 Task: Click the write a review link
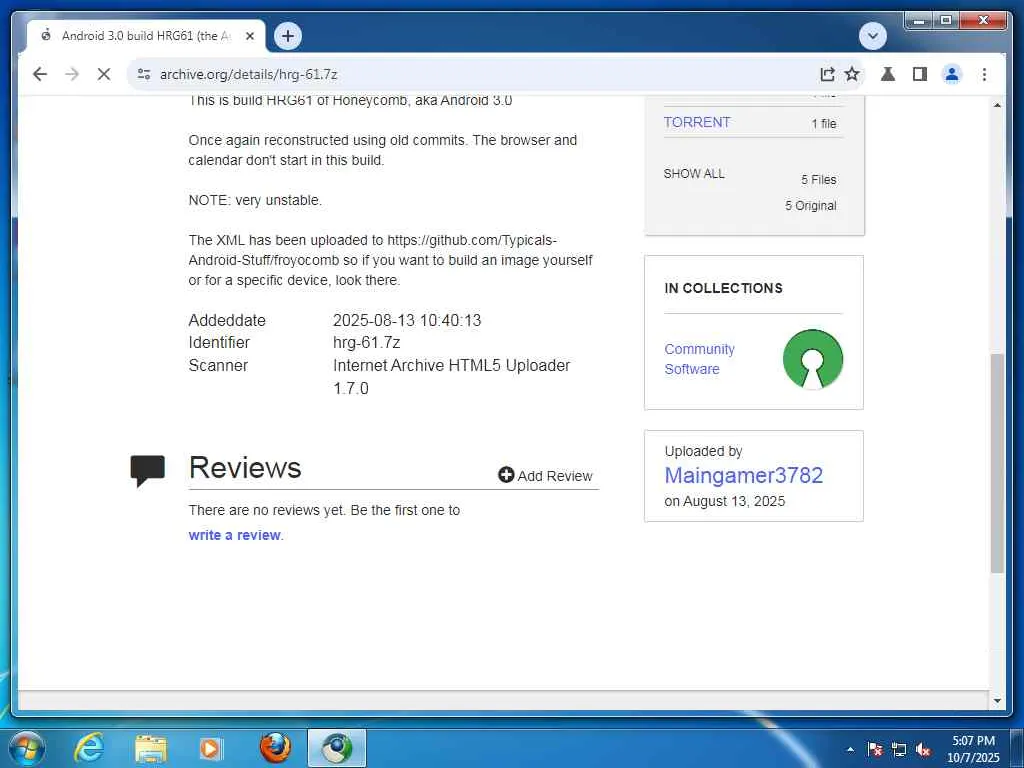click(x=234, y=535)
